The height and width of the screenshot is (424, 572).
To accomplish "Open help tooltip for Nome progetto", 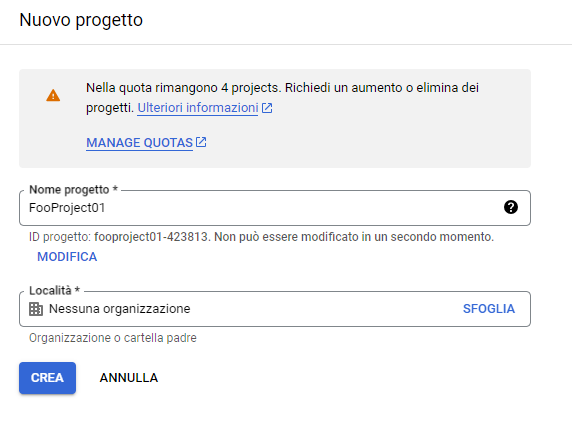I will (x=511, y=207).
